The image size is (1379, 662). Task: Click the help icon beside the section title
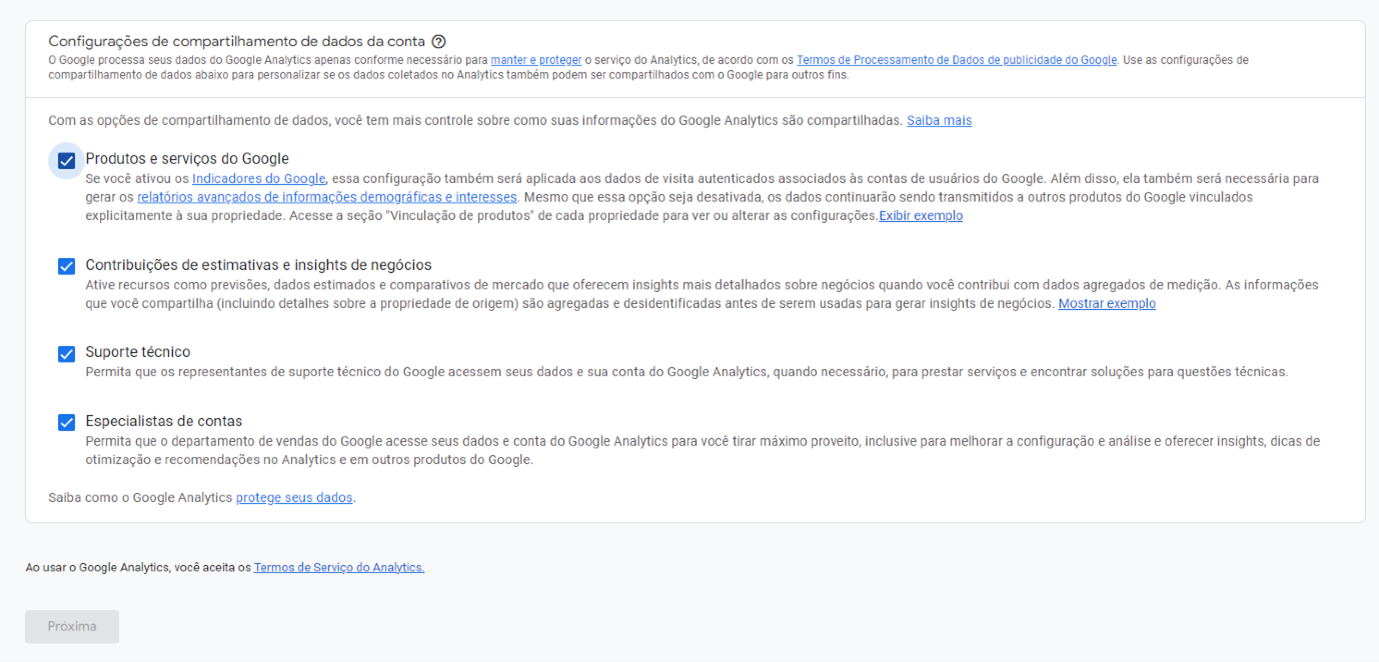click(438, 42)
